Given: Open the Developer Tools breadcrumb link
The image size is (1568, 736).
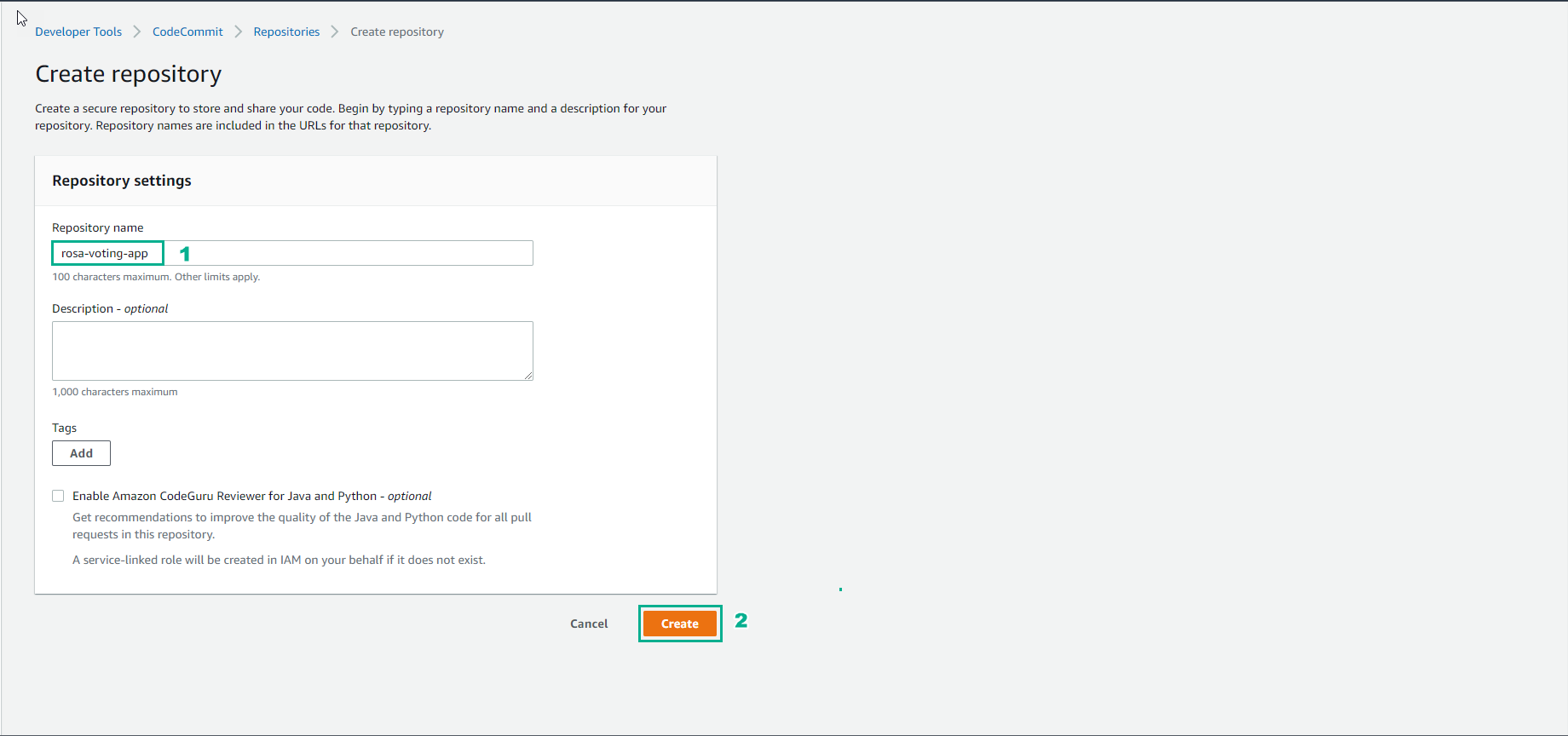Looking at the screenshot, I should tap(78, 32).
